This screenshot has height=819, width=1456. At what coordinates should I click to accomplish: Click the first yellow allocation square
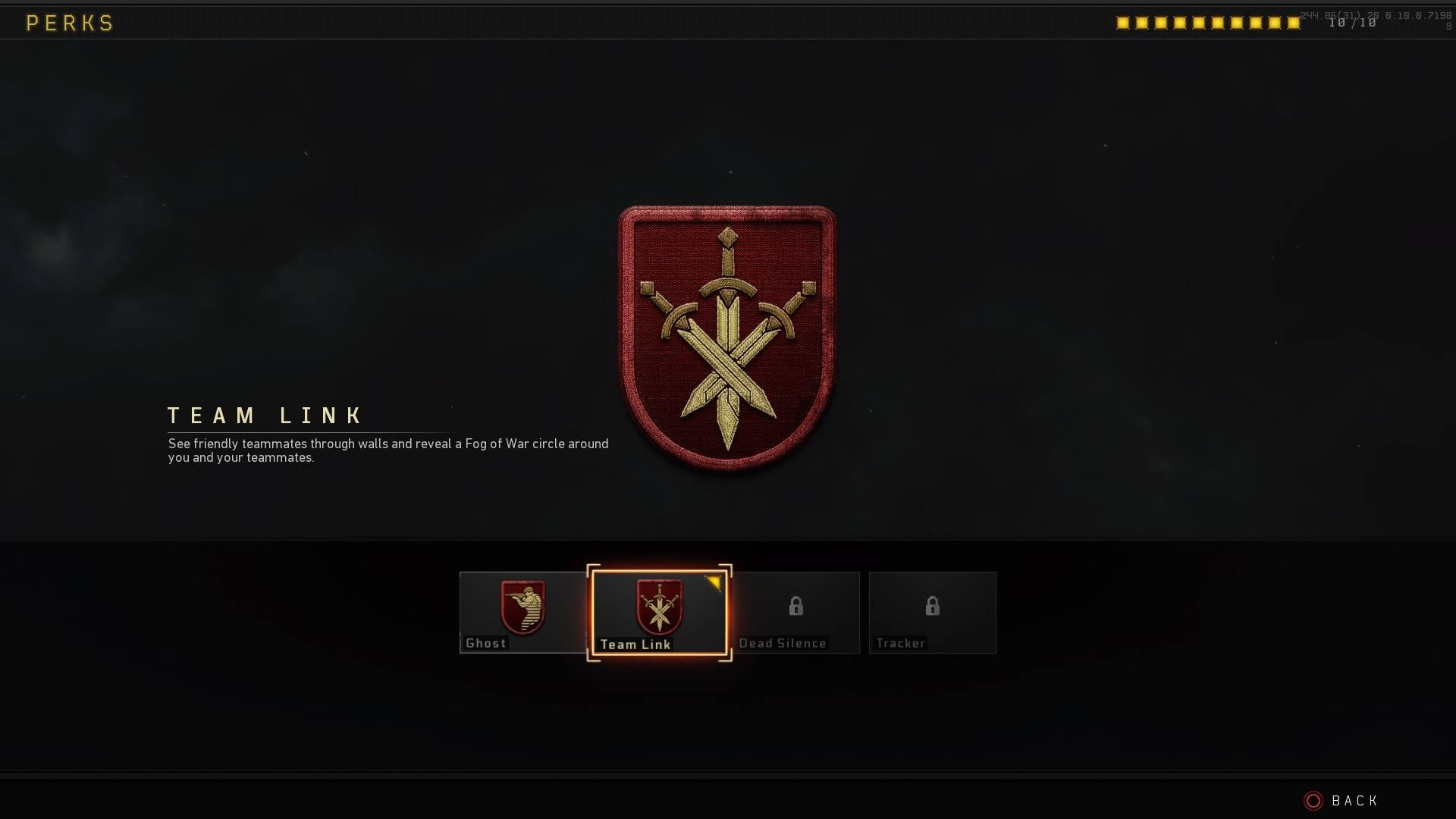click(1123, 23)
